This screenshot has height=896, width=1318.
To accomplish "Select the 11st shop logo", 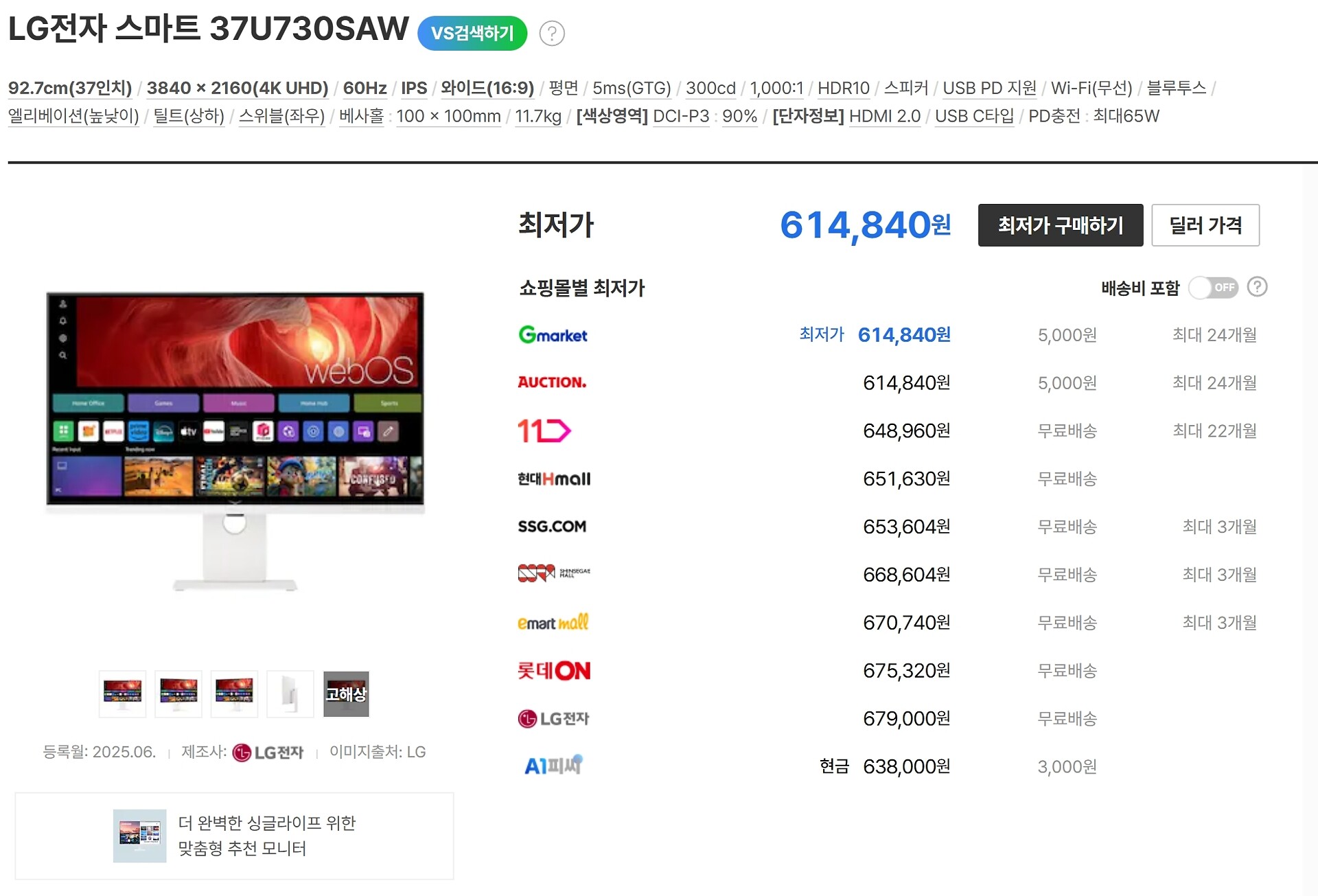I will coord(544,430).
